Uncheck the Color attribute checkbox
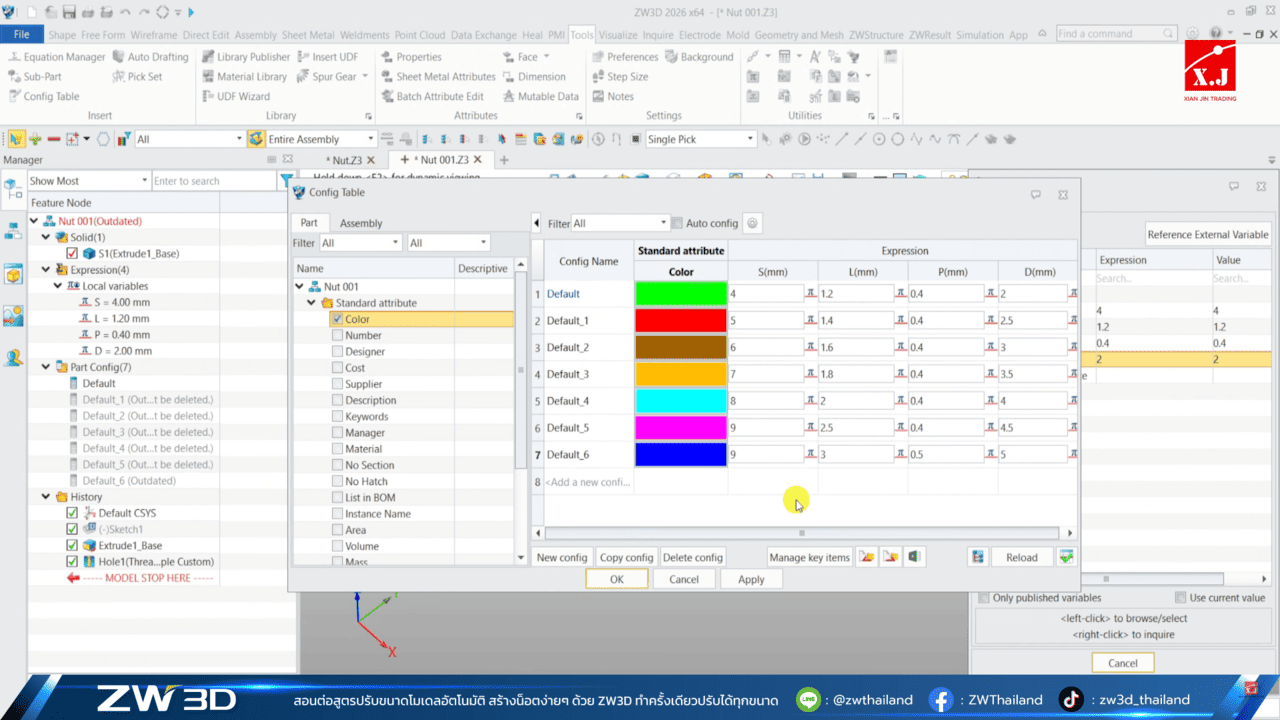Screen dimensions: 1280x720 point(337,319)
